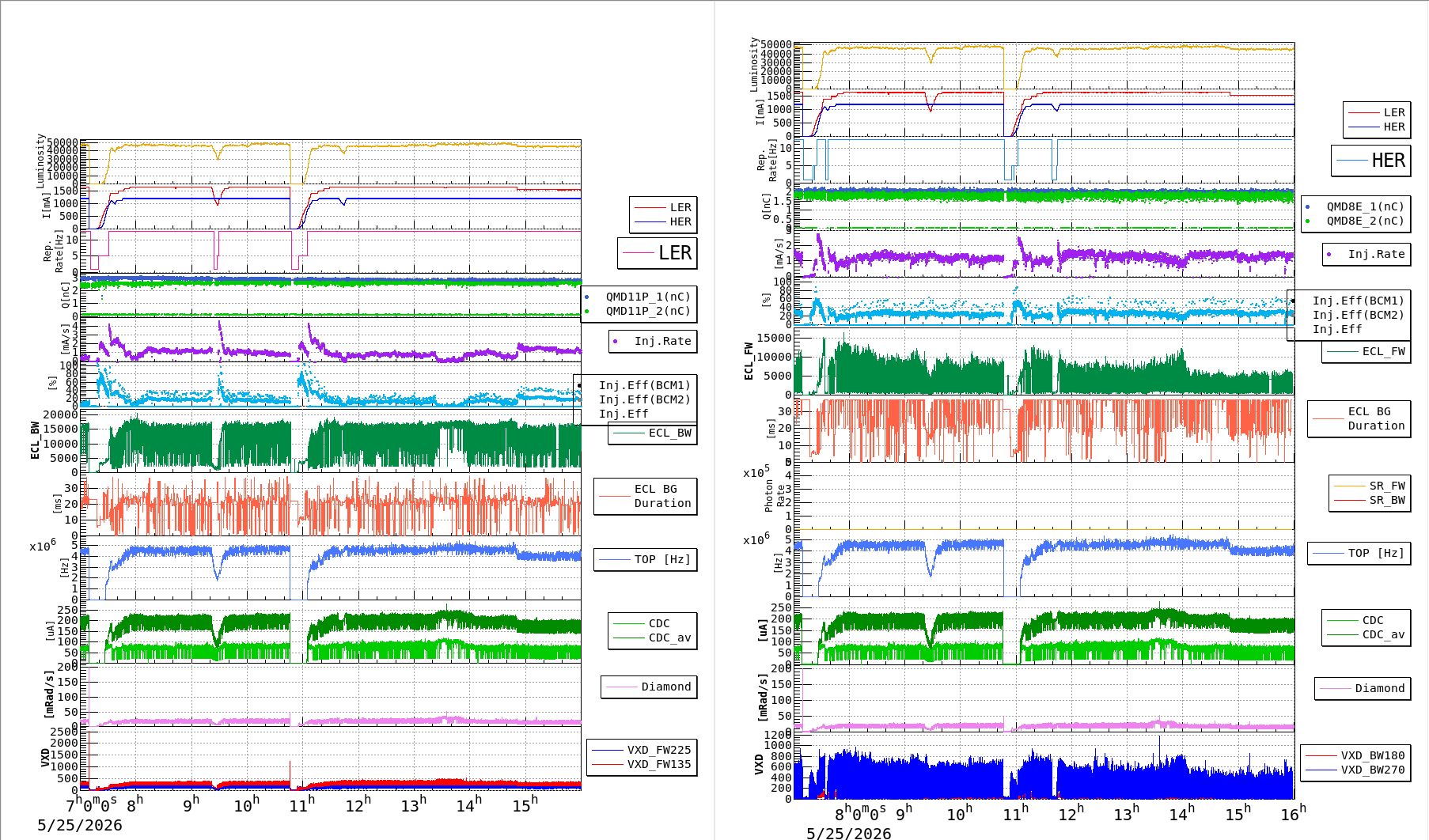The image size is (1429, 840).
Task: Click the Inj.Eff(BCM1) legend in the right panel
Action: (x=1358, y=301)
